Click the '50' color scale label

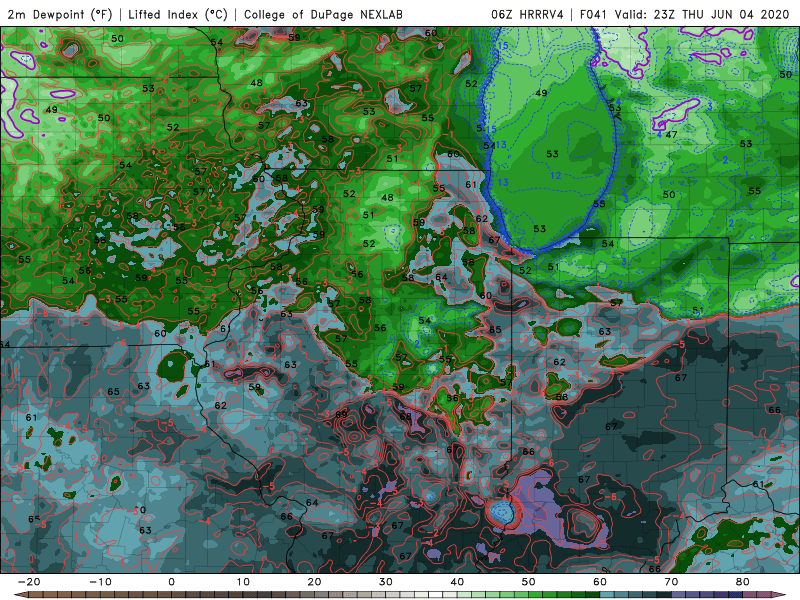click(529, 582)
